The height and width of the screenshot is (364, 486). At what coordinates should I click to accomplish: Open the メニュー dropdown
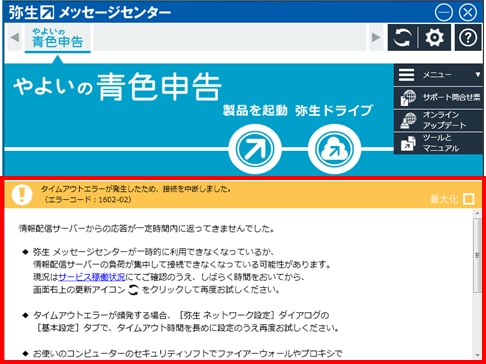coord(439,75)
